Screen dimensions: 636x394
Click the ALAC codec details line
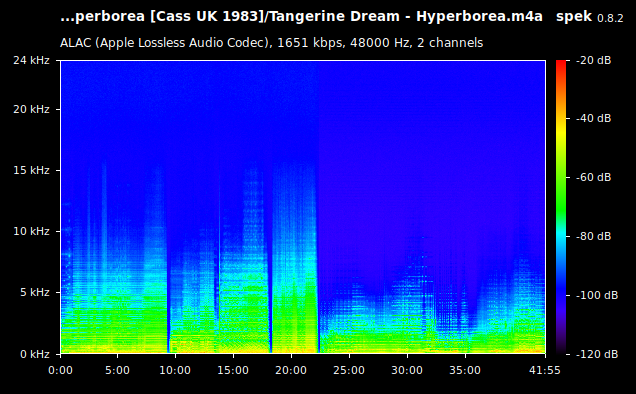[271, 43]
